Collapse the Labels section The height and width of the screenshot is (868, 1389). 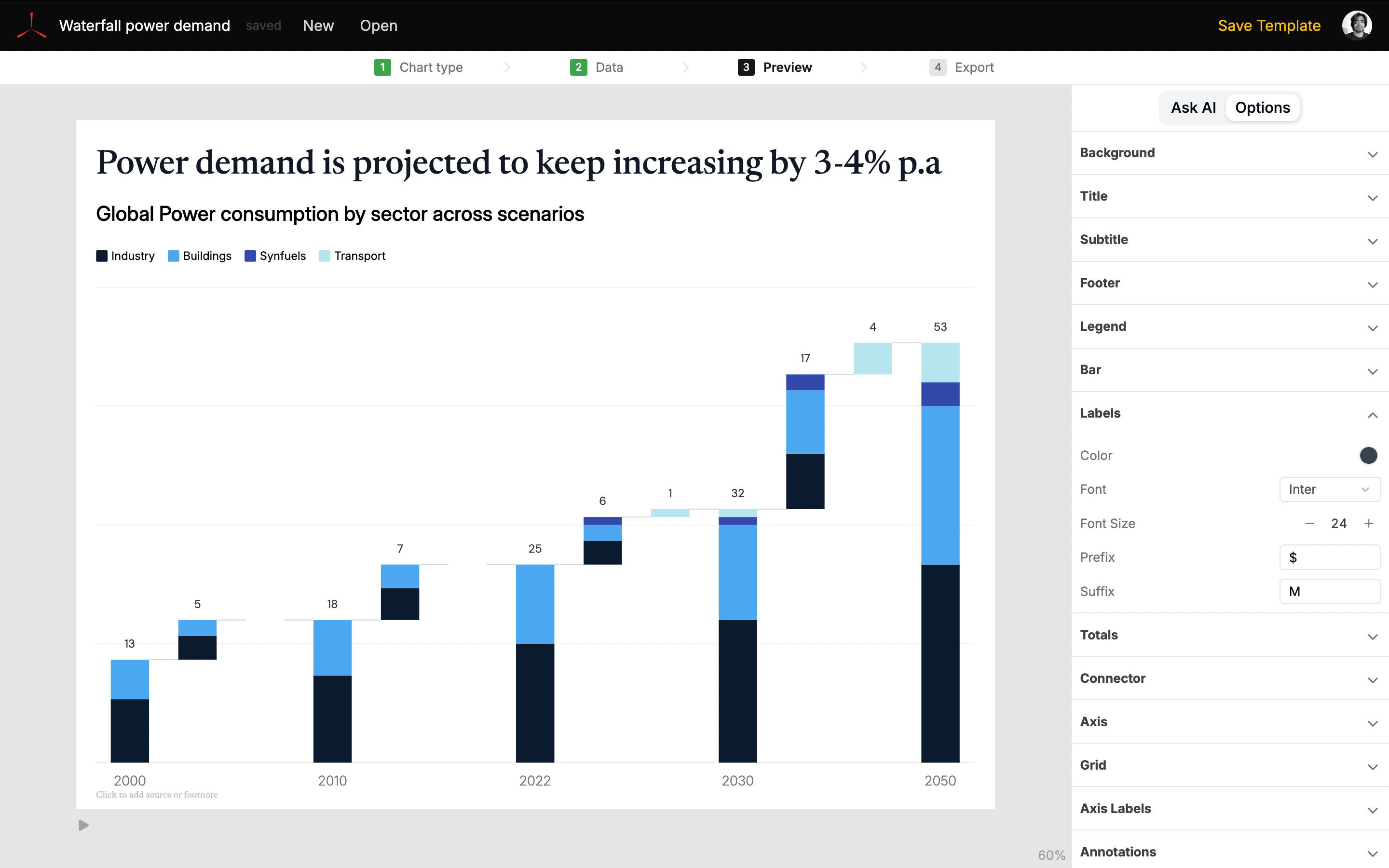[1230, 413]
